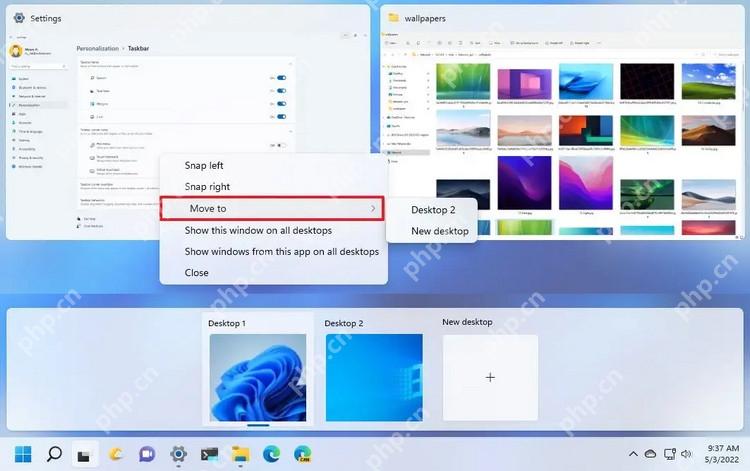Enable the Pen menu switch in Settings
Screen dimensions: 750x471
(x=281, y=145)
